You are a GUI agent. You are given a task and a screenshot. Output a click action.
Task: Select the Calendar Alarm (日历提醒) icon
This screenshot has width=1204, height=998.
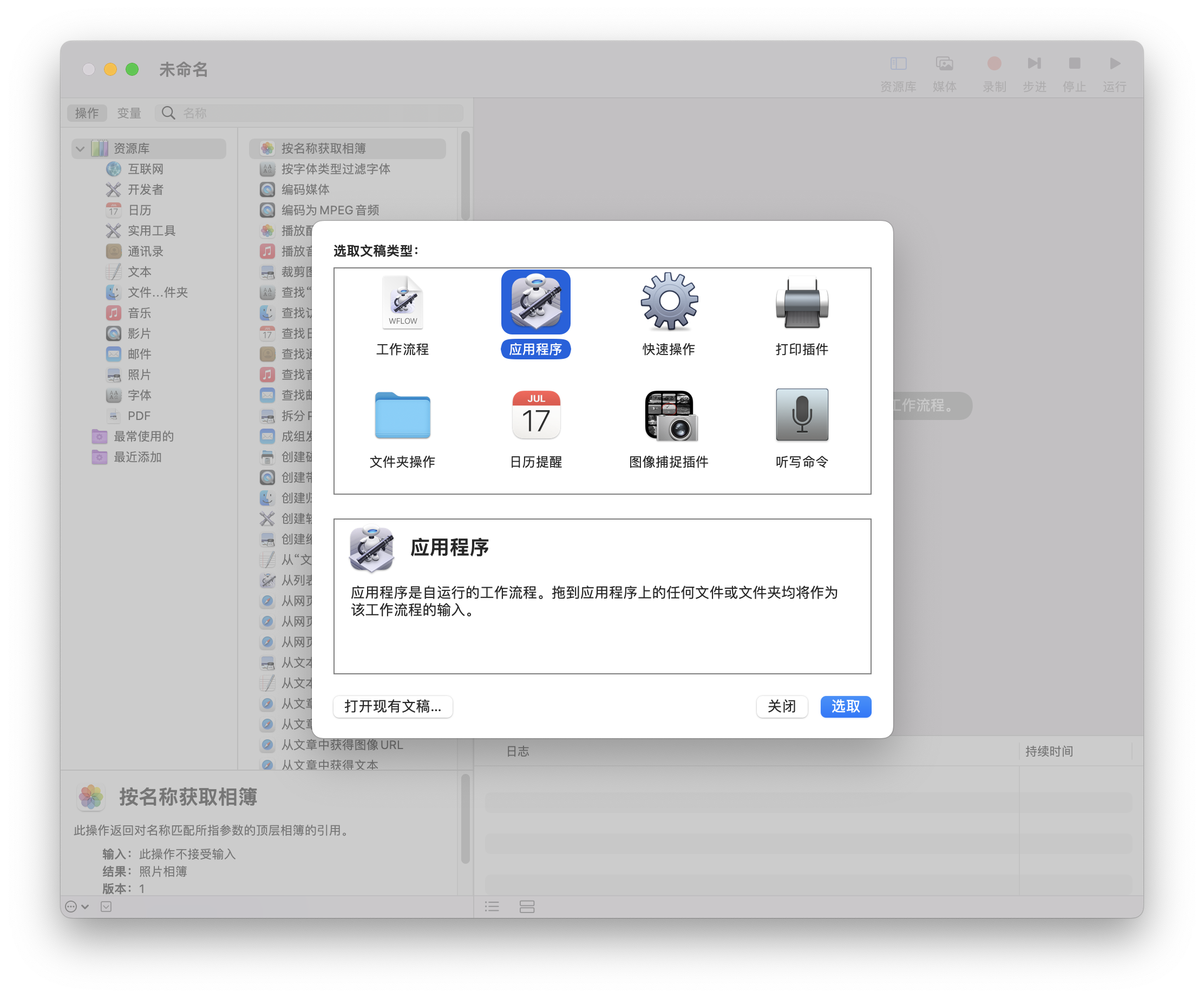click(535, 416)
